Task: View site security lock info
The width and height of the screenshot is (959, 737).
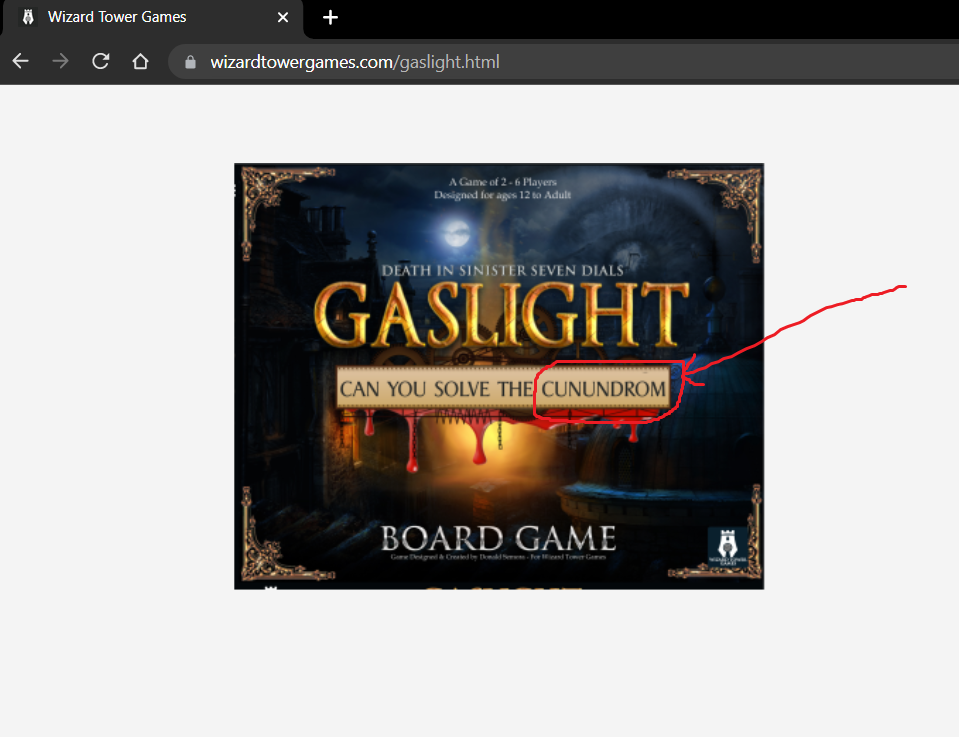Action: 190,62
